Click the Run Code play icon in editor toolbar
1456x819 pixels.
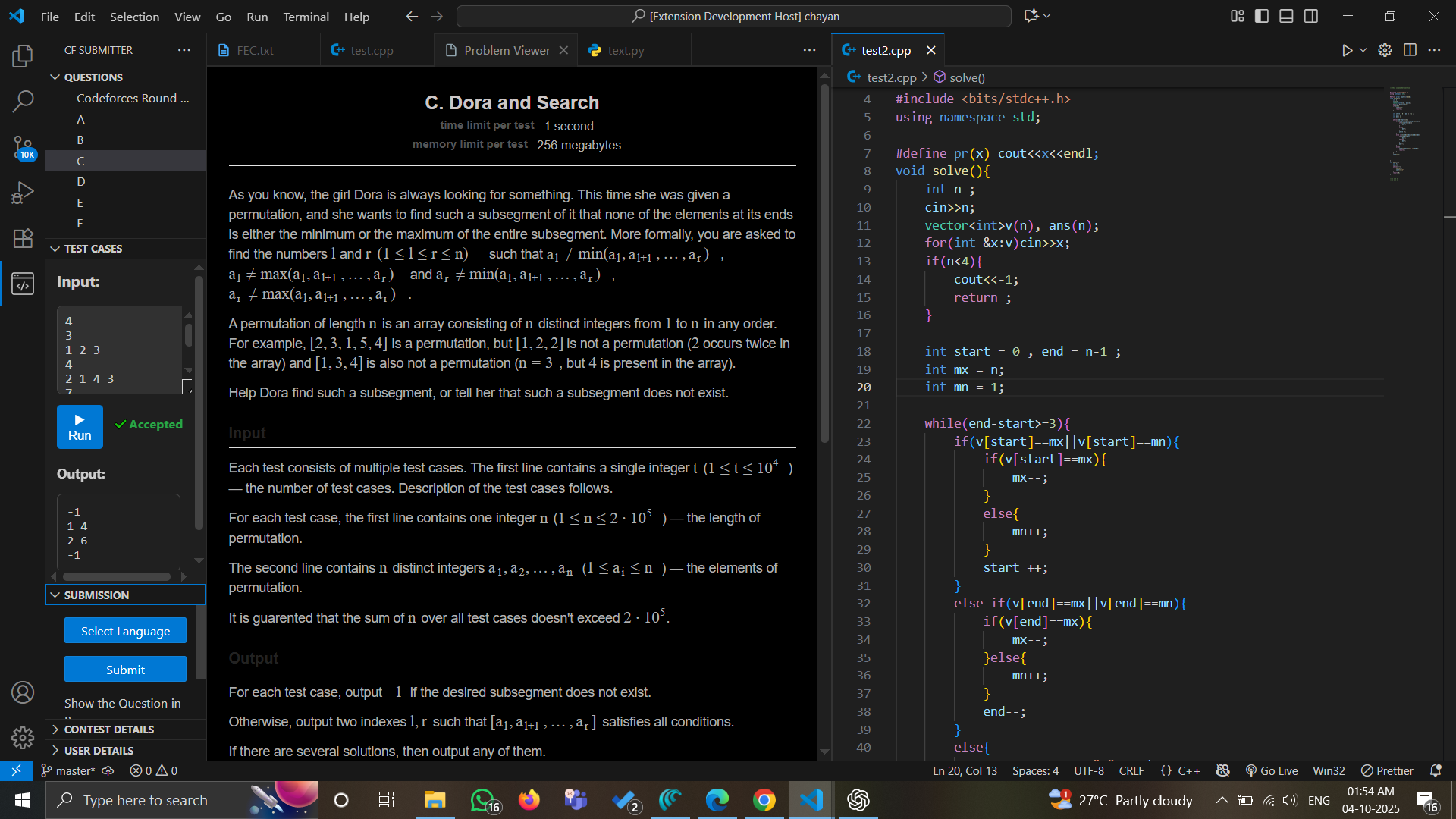(1347, 50)
